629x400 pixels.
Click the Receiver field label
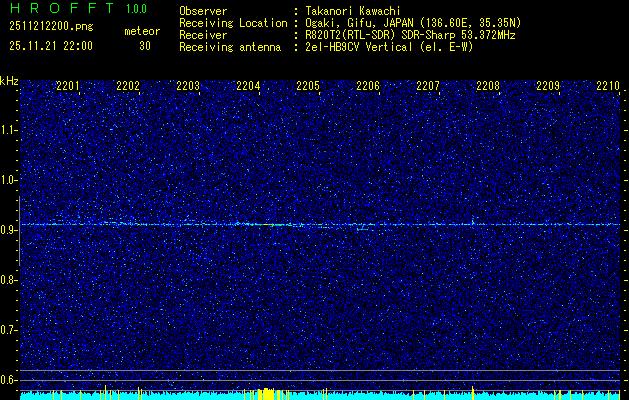tap(203, 35)
